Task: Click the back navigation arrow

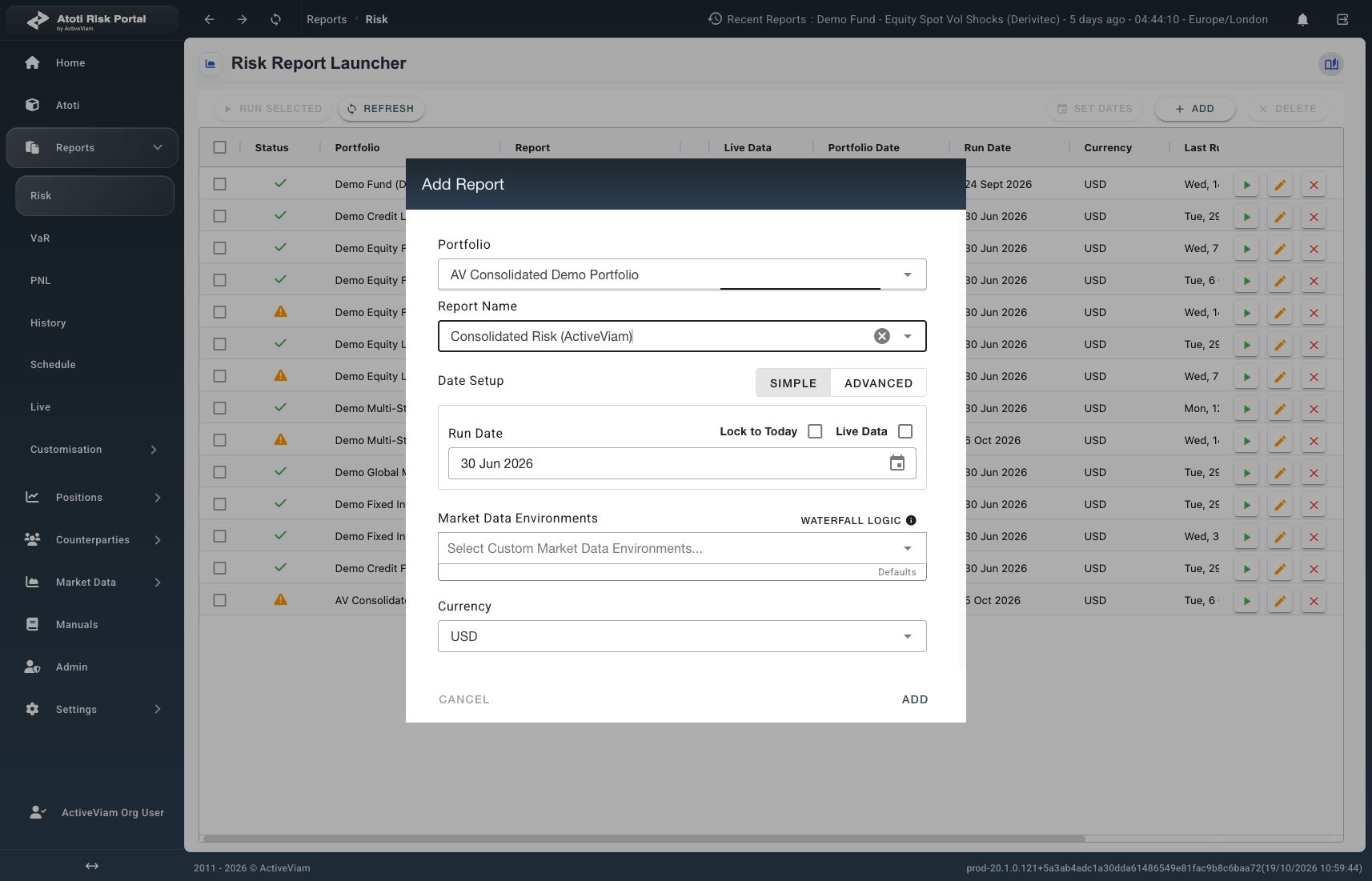Action: coord(209,19)
